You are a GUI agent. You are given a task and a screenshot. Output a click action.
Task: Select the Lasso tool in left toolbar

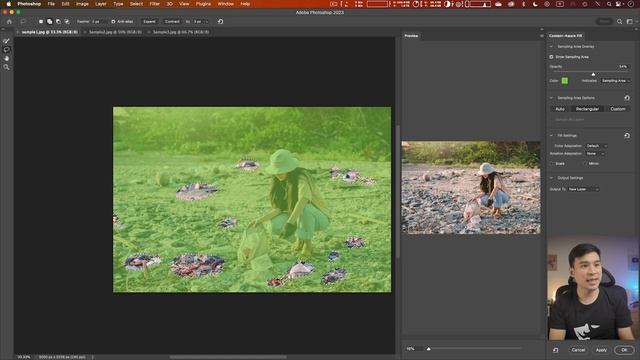tap(6, 49)
